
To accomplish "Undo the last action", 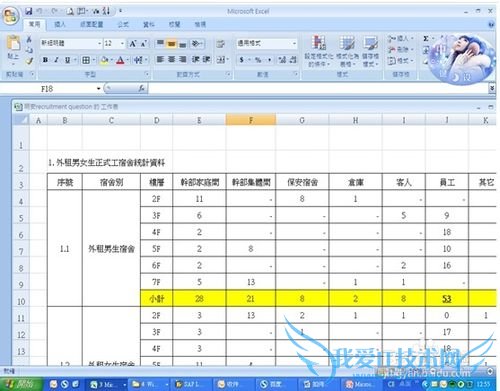I will tap(40, 11).
